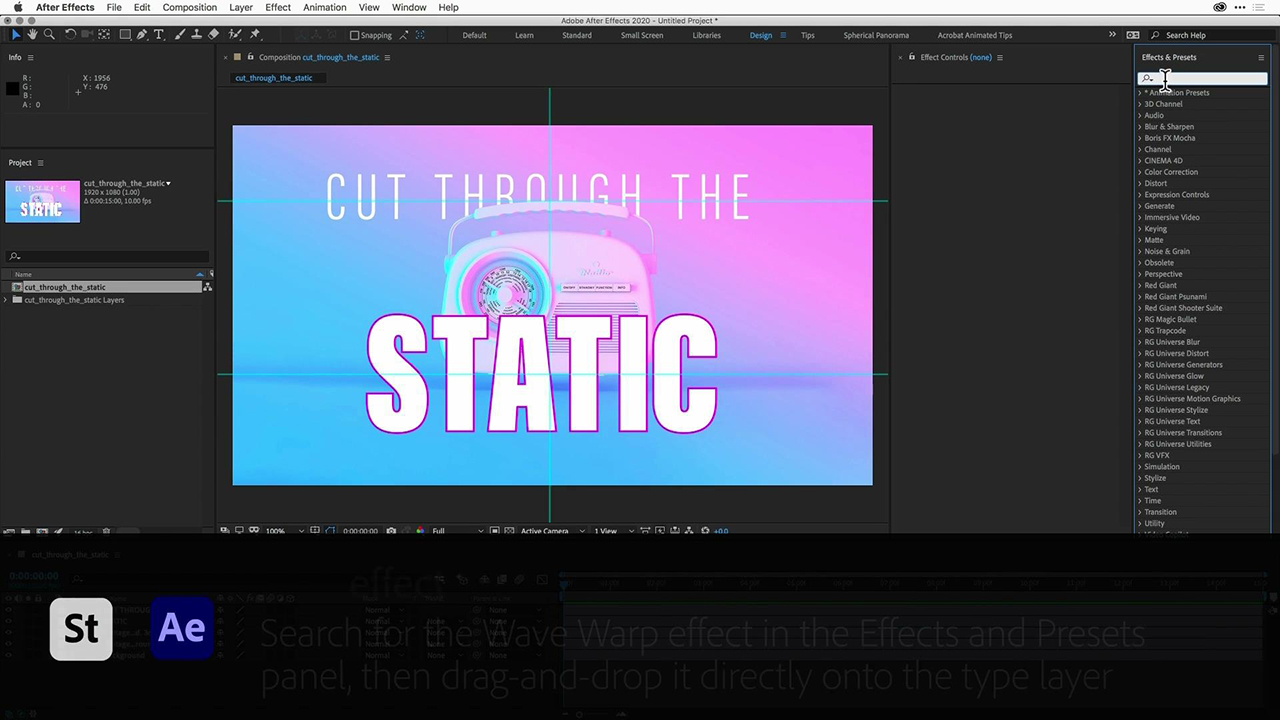Open the Composition menu
The image size is (1280, 720).
tap(189, 7)
